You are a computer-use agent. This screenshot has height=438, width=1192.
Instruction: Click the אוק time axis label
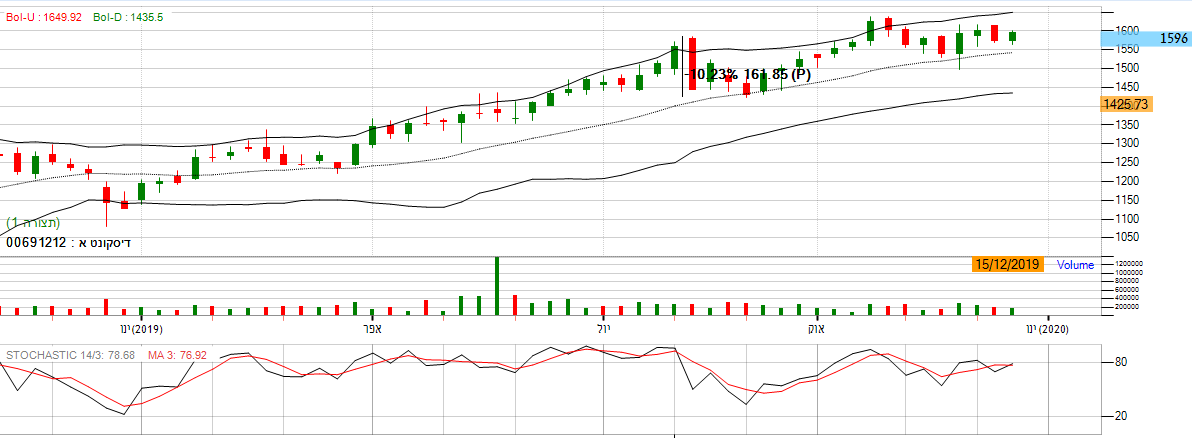pos(813,329)
